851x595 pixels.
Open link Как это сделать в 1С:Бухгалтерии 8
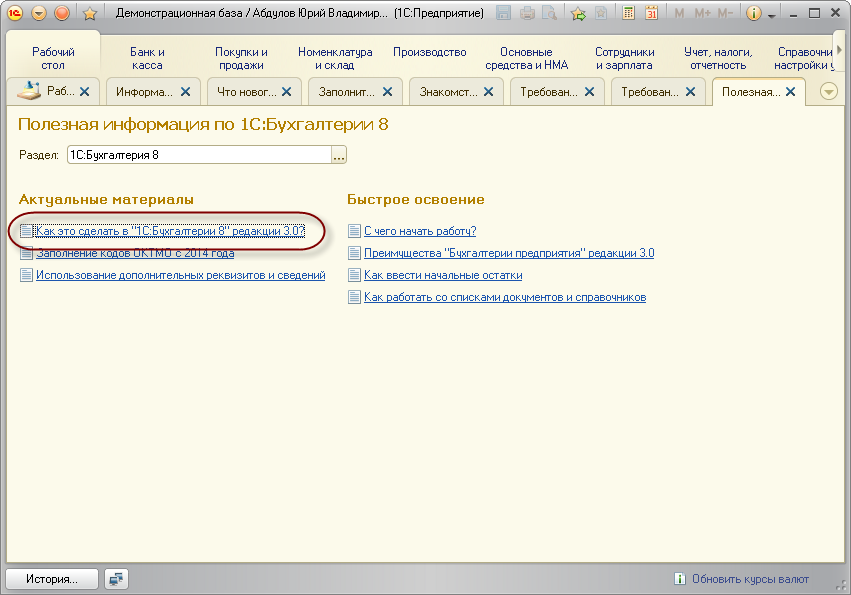tap(170, 231)
